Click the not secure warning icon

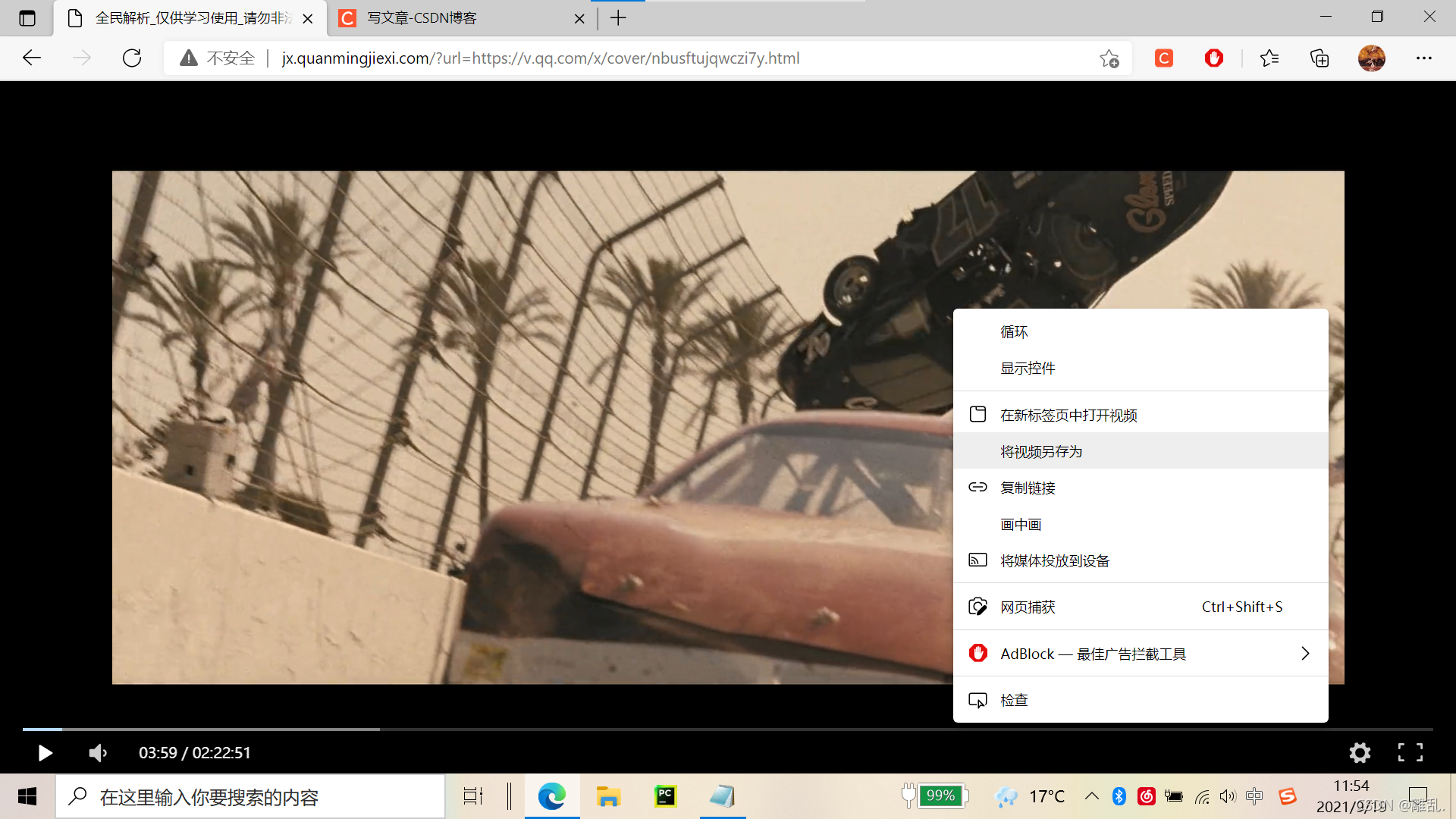pos(189,58)
